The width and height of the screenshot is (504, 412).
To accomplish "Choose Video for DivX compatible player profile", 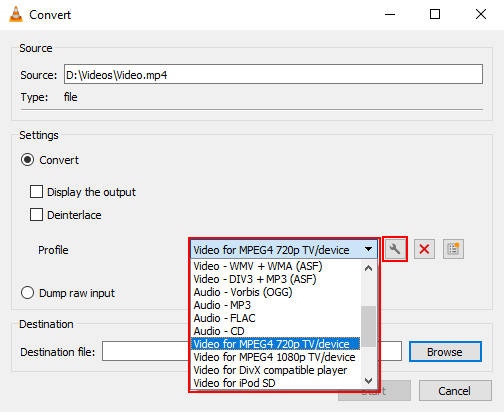I will (x=275, y=370).
